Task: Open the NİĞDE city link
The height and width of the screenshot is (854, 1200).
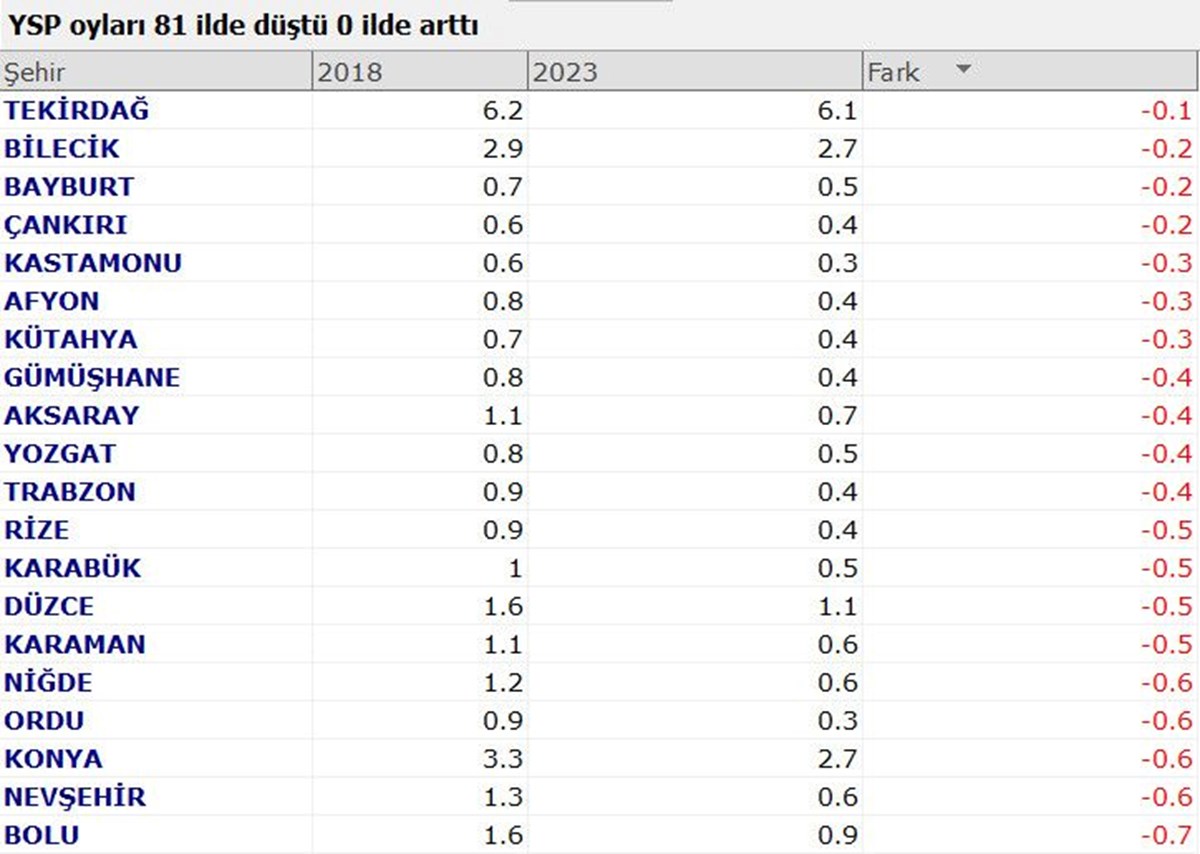Action: (48, 681)
